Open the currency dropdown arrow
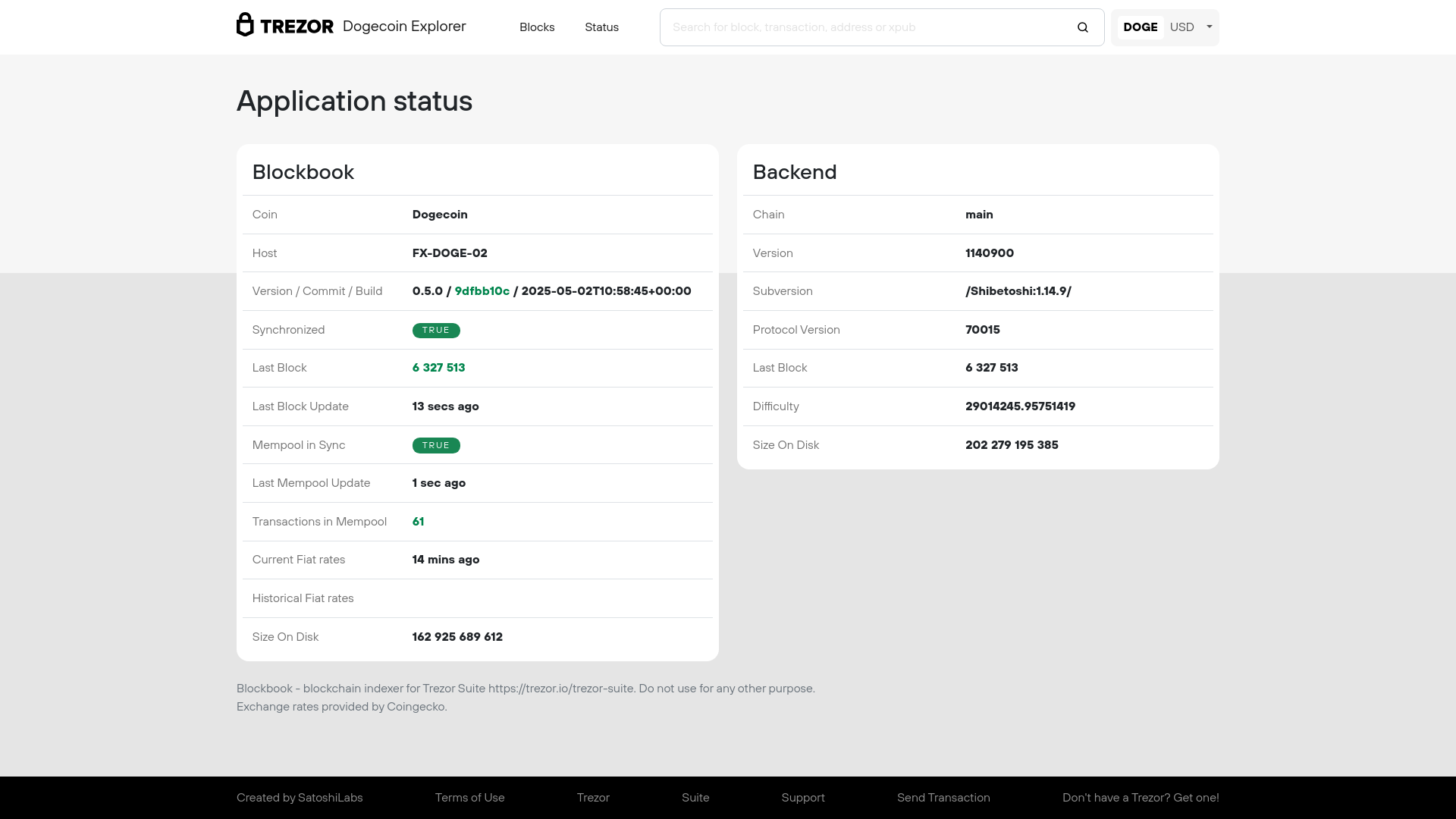 pos(1210,27)
